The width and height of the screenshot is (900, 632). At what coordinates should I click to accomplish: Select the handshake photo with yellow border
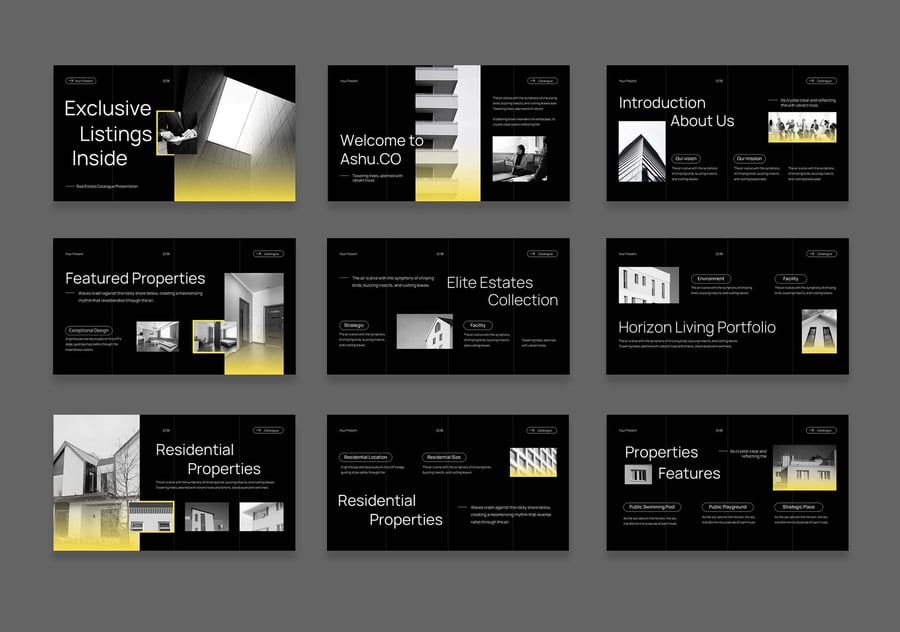(177, 133)
